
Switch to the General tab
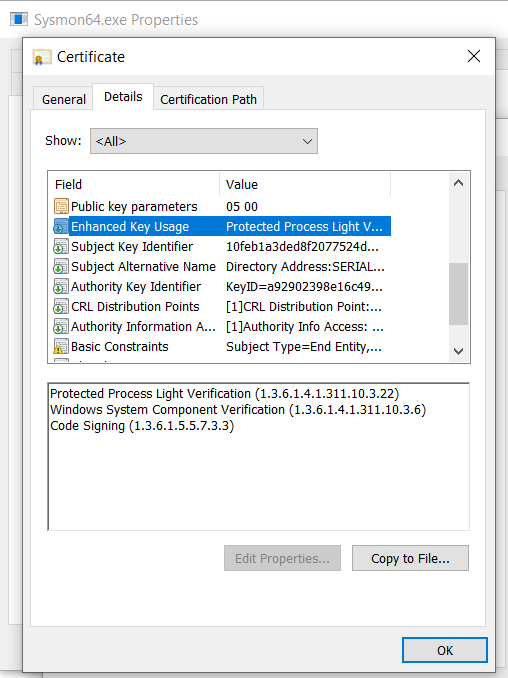[x=64, y=99]
